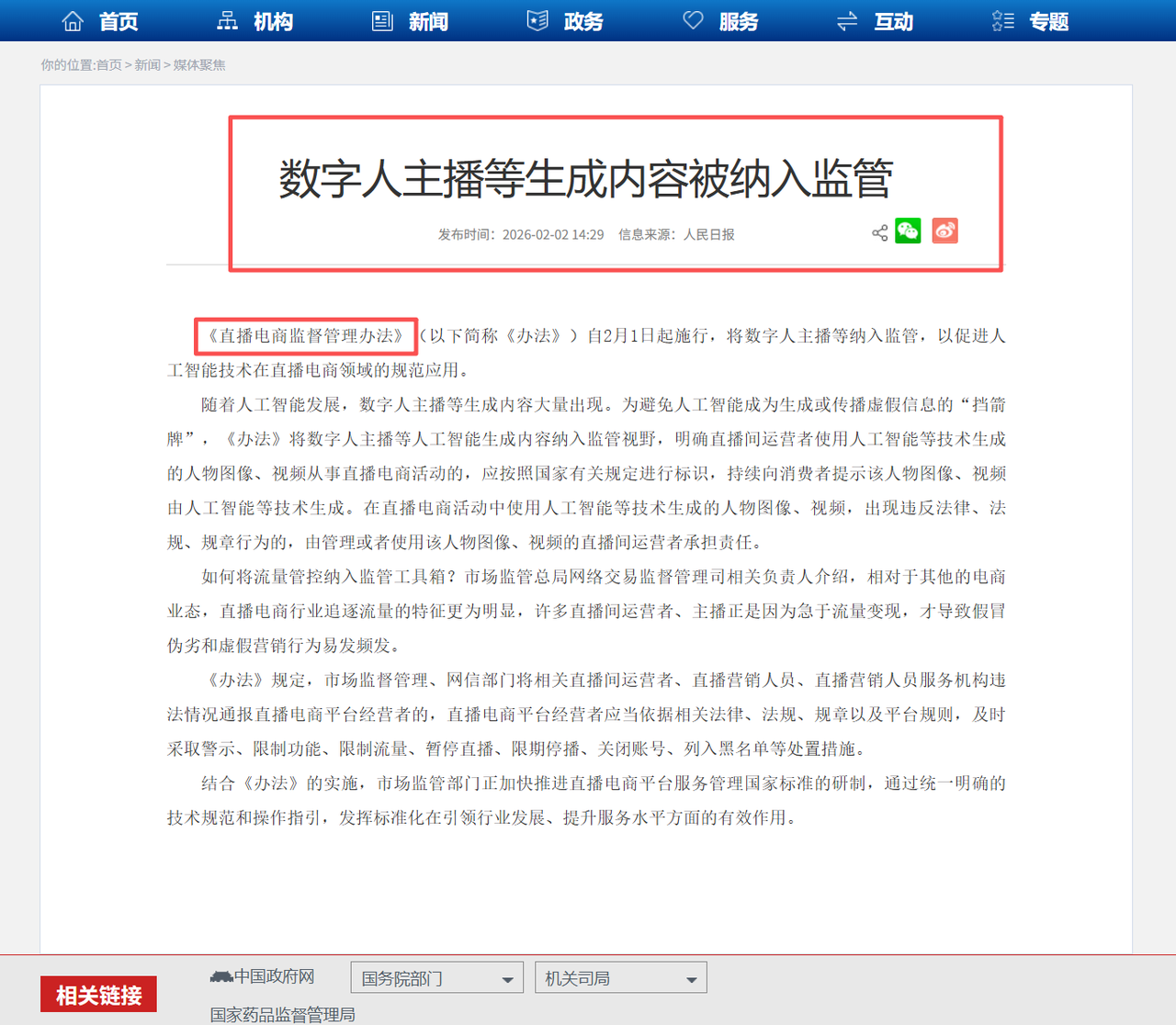Open the 互动 navigation menu
This screenshot has width=1176, height=1025.
tap(894, 21)
